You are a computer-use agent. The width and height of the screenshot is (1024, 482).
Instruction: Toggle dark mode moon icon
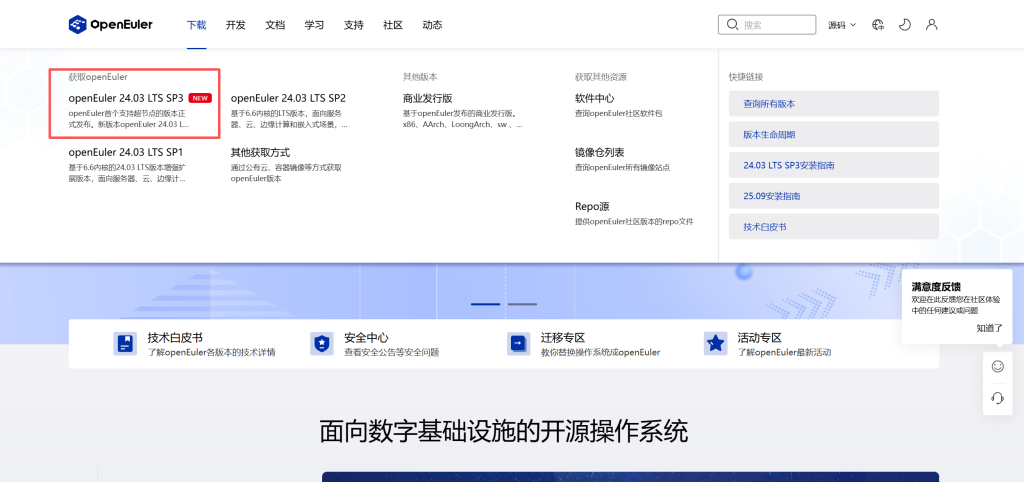(x=905, y=24)
